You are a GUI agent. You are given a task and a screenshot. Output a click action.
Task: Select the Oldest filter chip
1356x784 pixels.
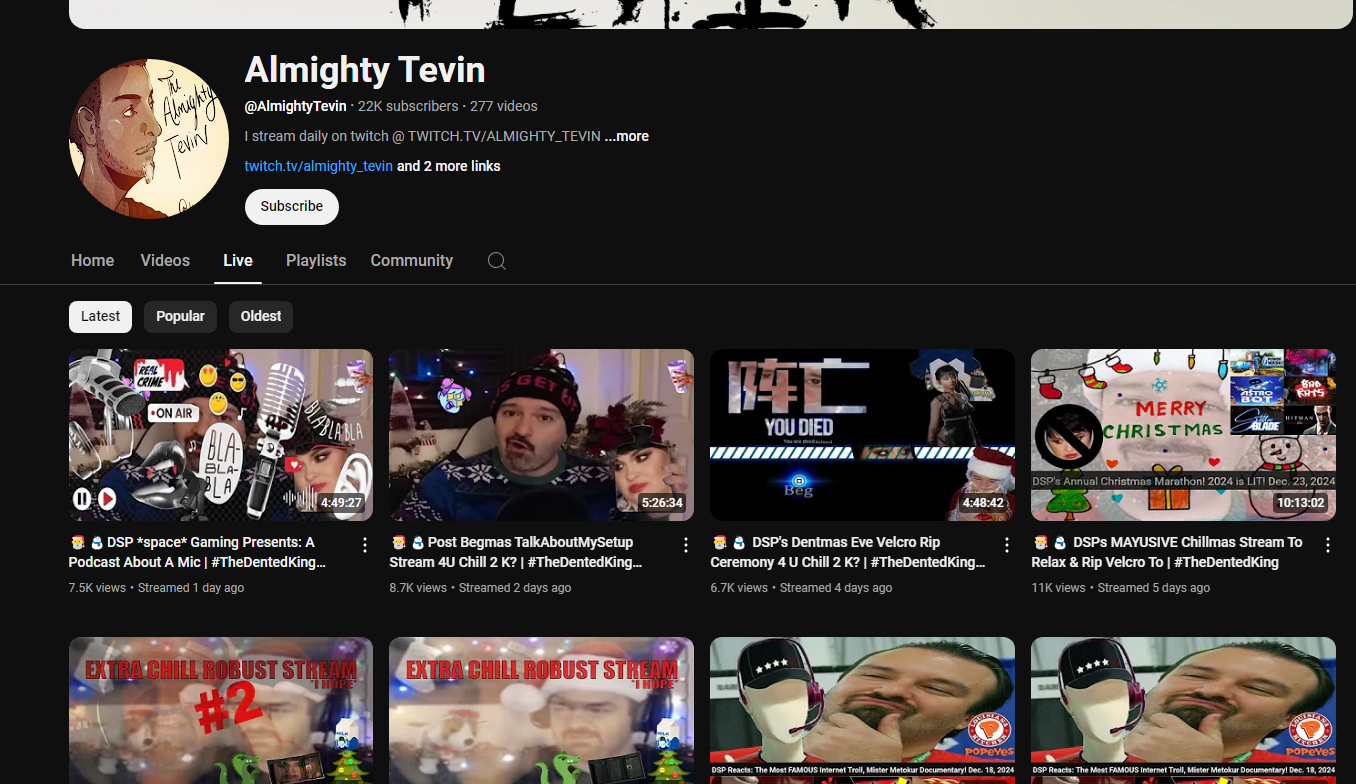click(261, 316)
